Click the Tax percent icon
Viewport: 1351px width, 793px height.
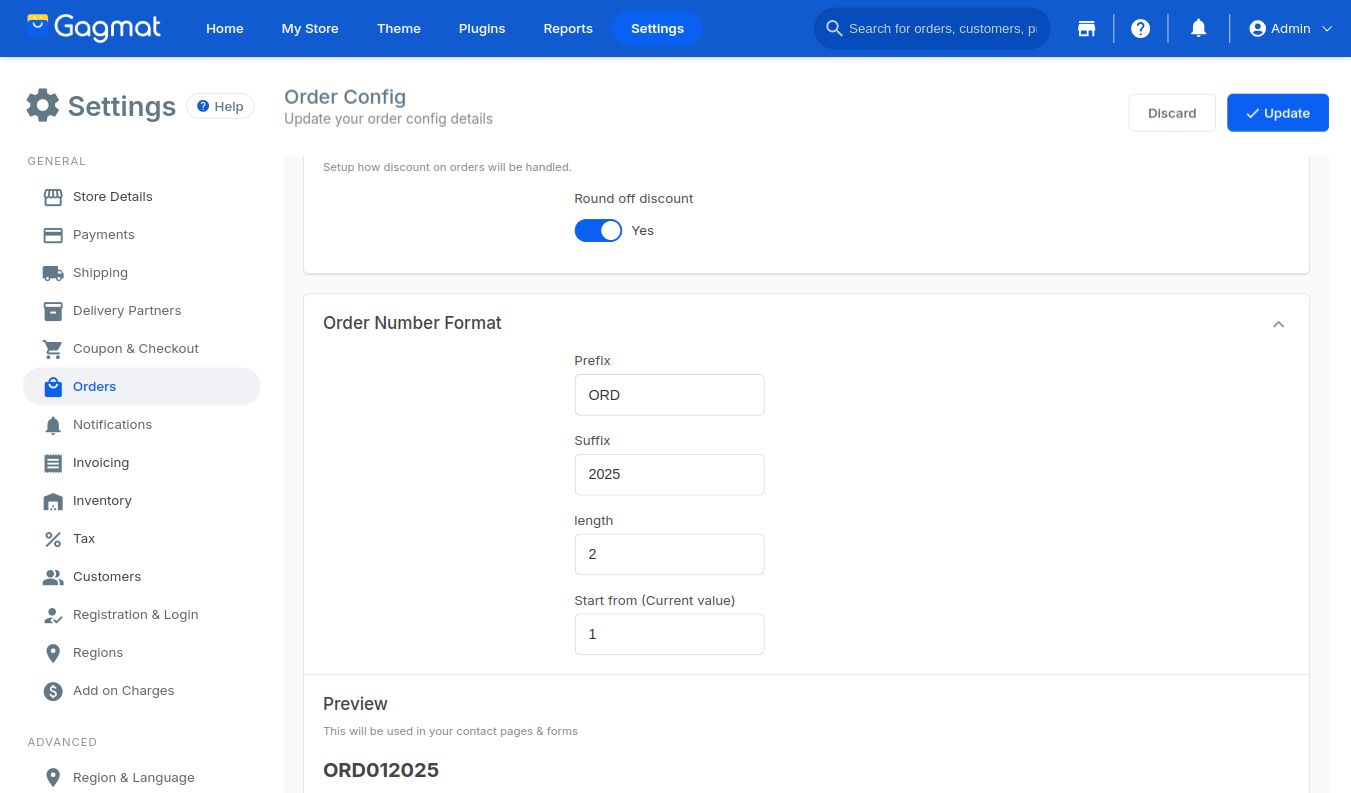pyautogui.click(x=53, y=539)
